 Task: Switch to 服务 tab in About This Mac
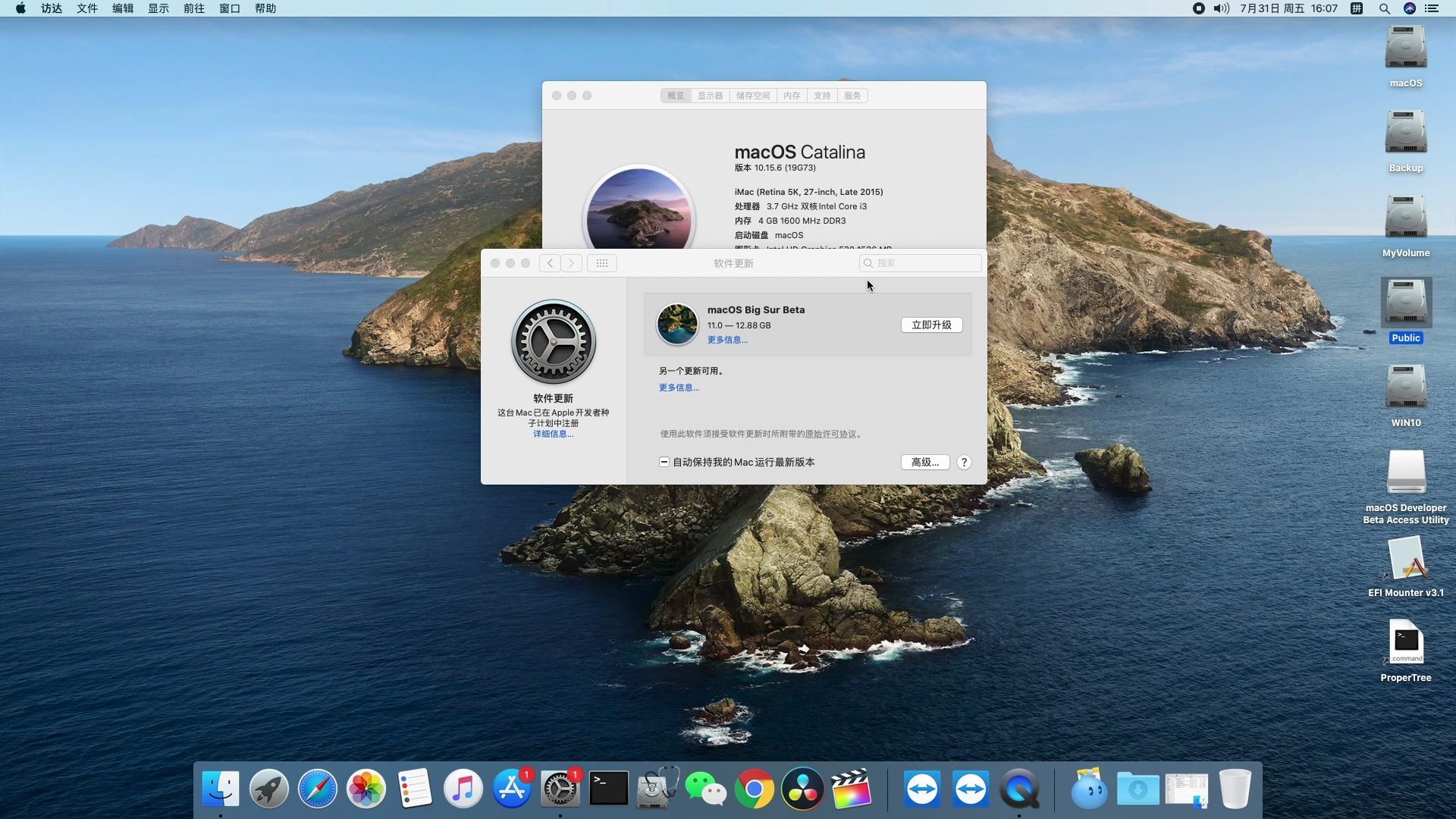coord(852,96)
